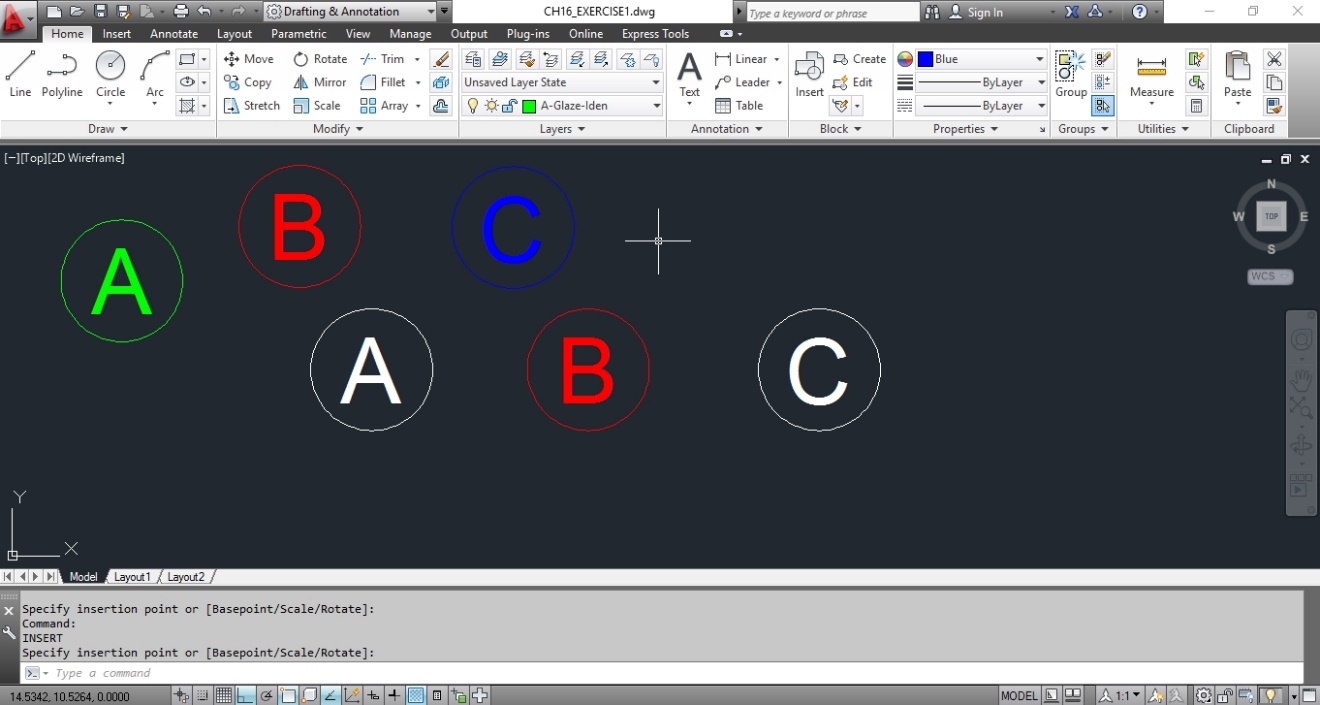Toggle Ortho Mode in status bar
Image resolution: width=1320 pixels, height=705 pixels.
243,694
